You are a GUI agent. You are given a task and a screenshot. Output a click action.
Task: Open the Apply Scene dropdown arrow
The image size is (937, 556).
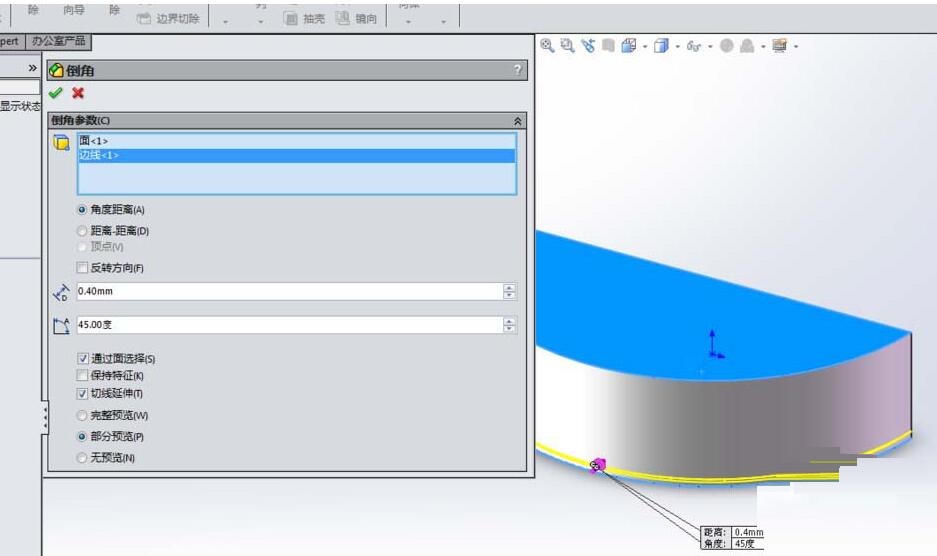point(763,47)
